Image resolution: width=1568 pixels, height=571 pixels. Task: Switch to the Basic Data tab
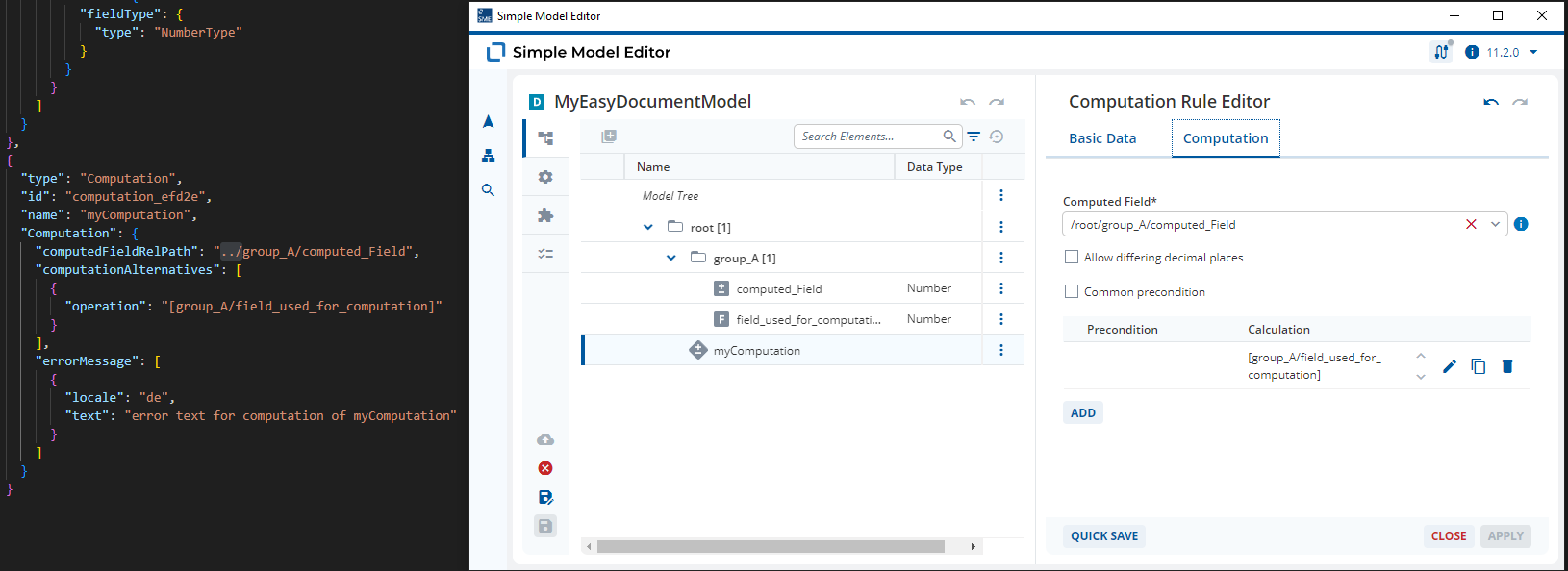pyautogui.click(x=1102, y=138)
